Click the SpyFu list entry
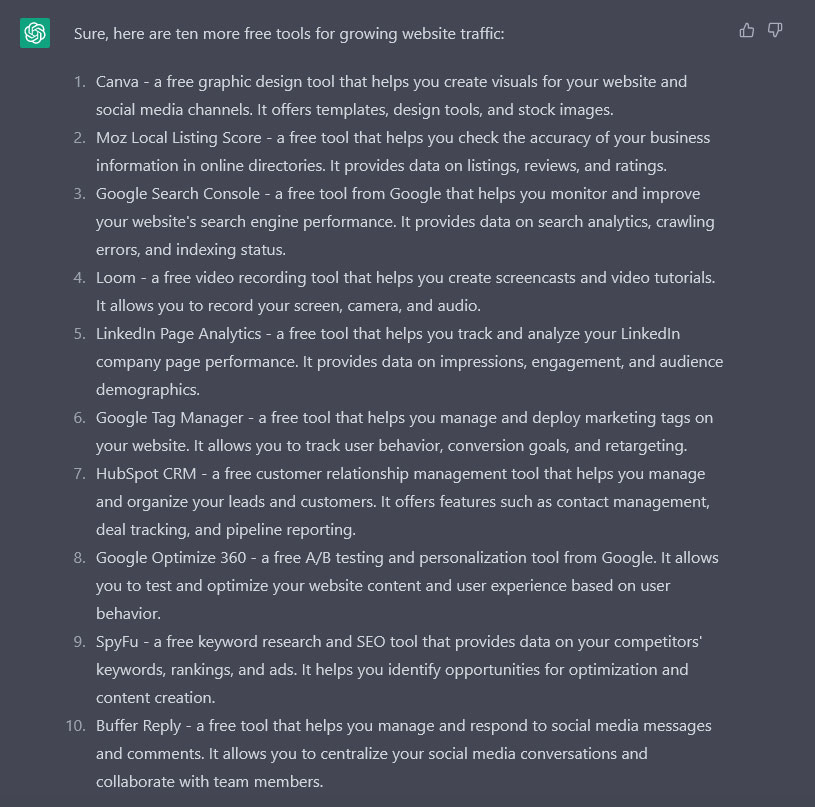The height and width of the screenshot is (807, 815). 399,669
